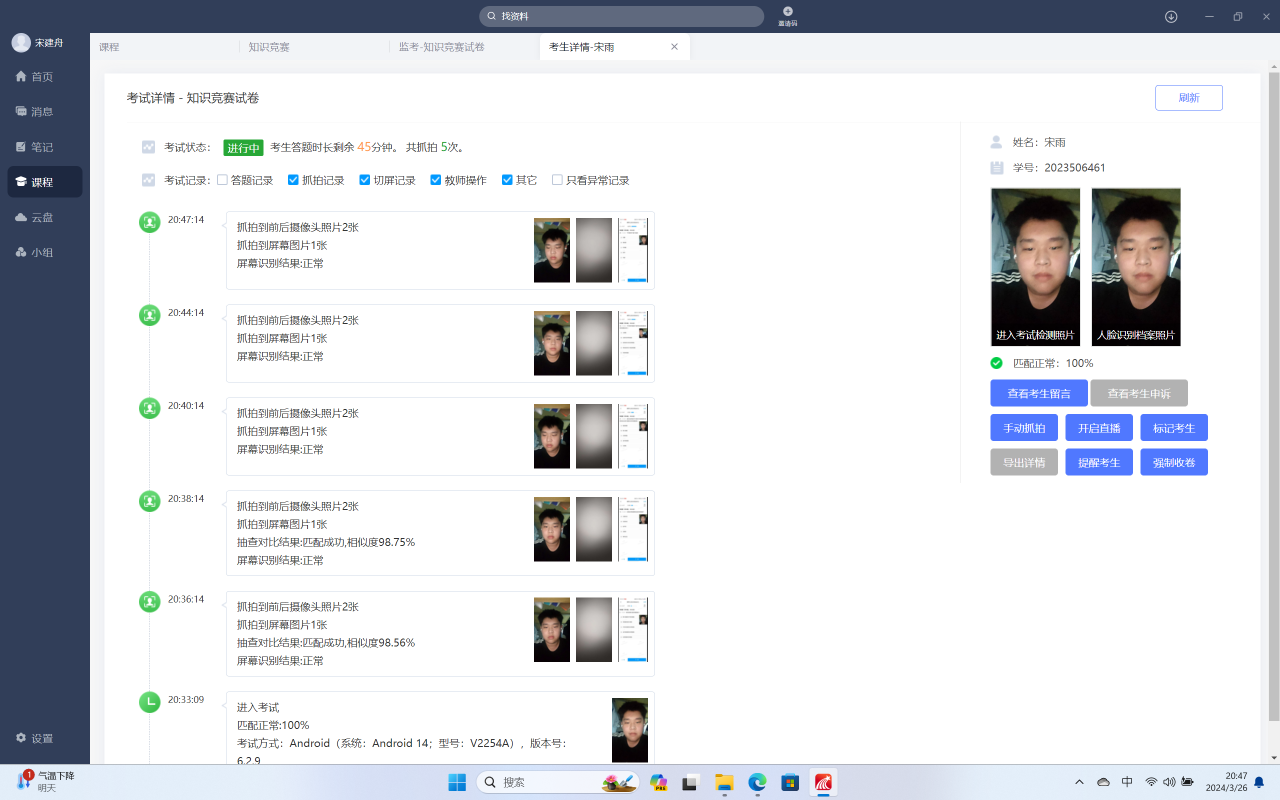The image size is (1280, 800).
Task: Switch to the 课程 tab
Action: tap(165, 47)
